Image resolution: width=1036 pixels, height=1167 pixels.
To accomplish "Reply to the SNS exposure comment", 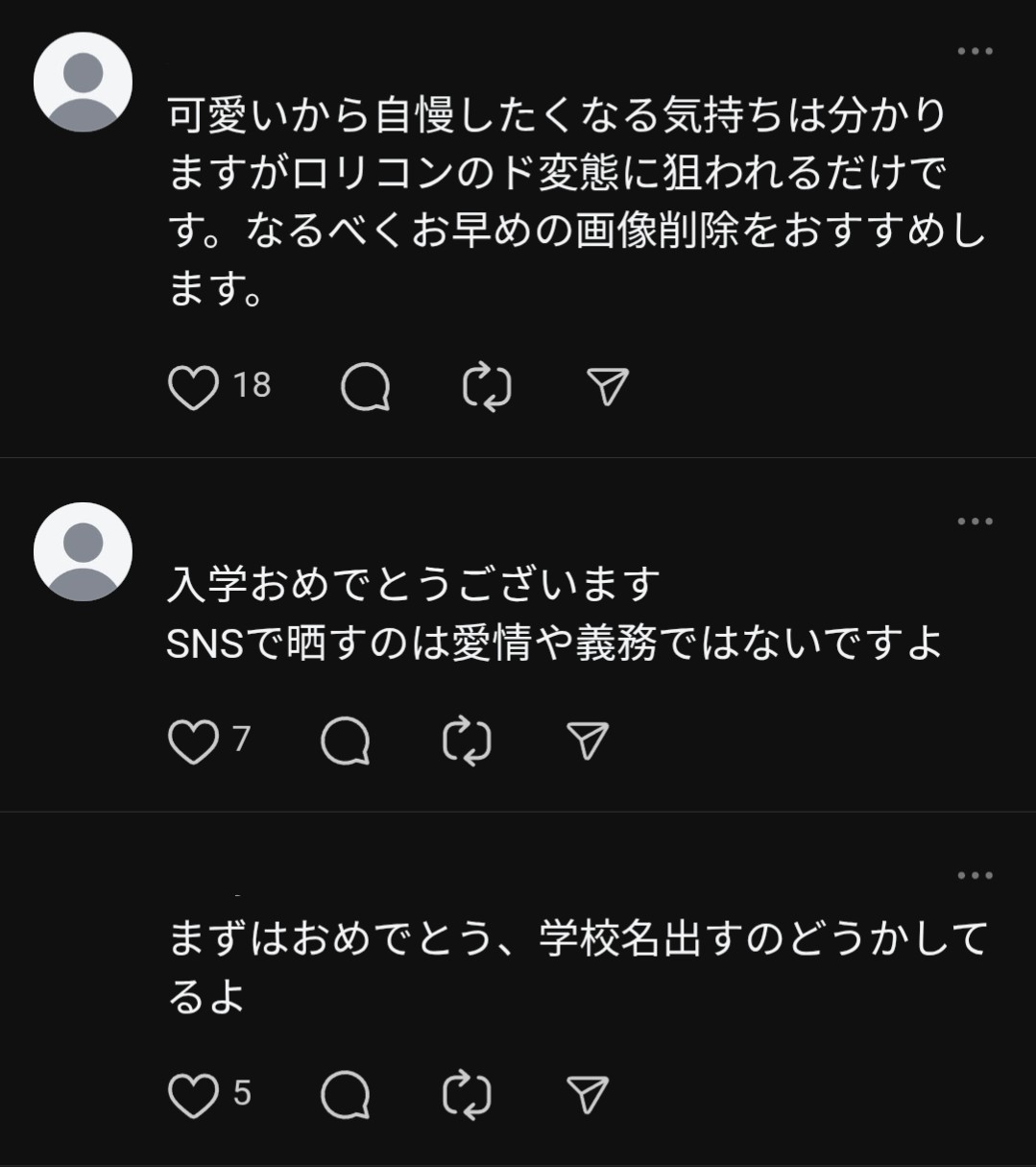I will 346,740.
